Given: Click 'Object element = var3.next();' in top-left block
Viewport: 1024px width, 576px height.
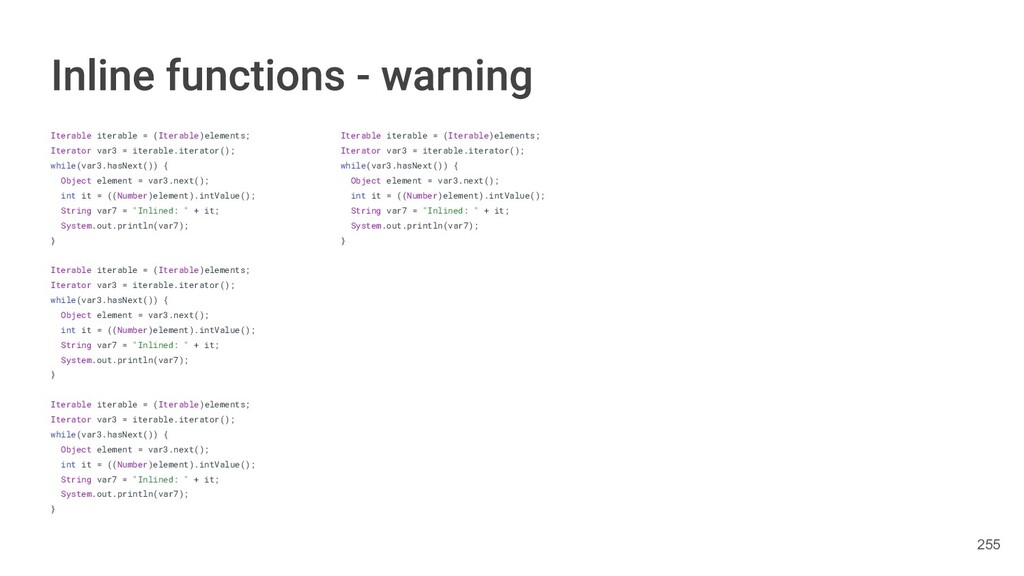Looking at the screenshot, I should [x=135, y=181].
